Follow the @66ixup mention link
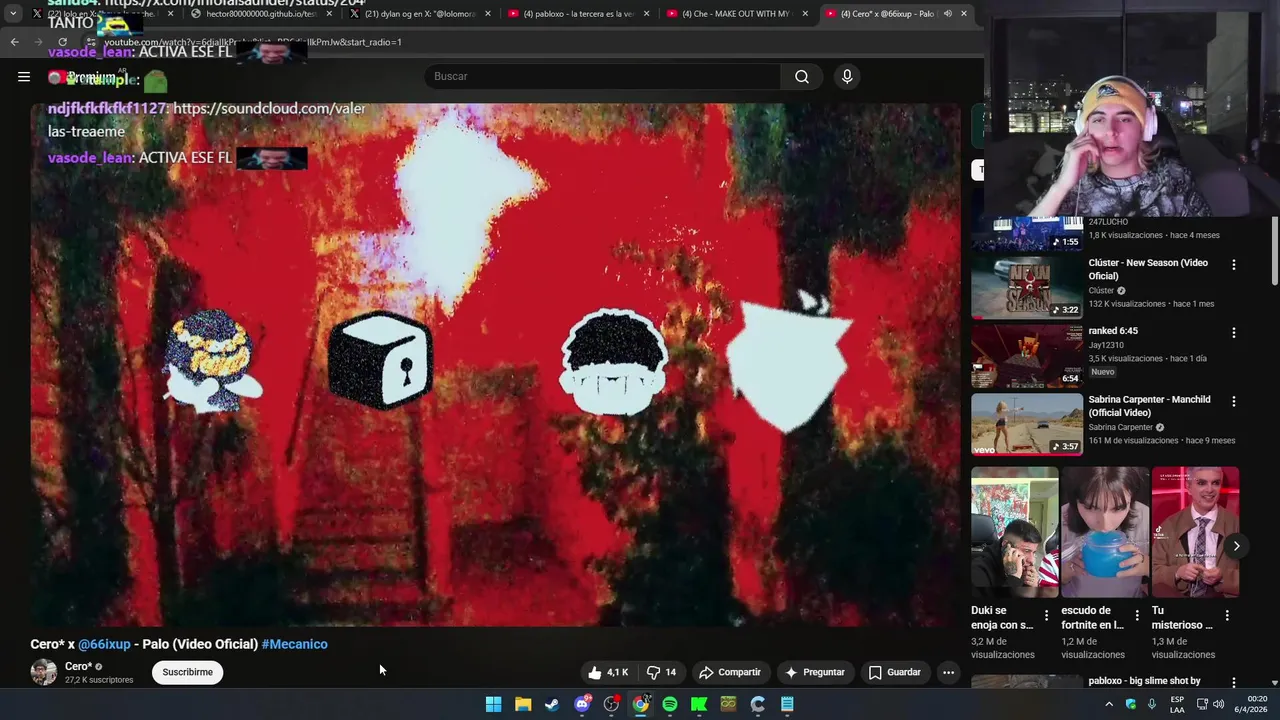Screen dimensions: 1280x720 (x=104, y=644)
